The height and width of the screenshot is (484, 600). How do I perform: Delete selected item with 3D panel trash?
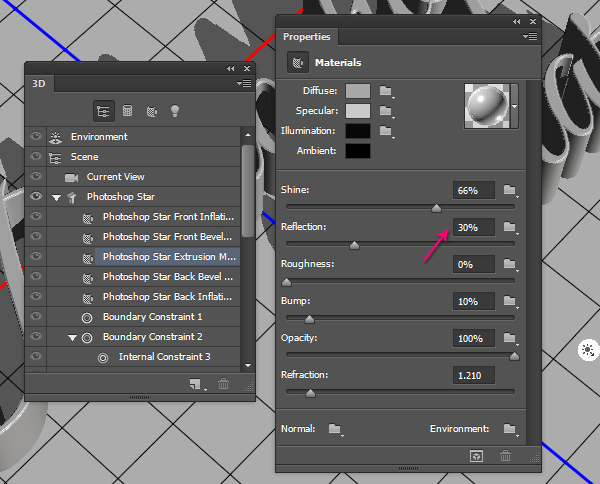223,384
